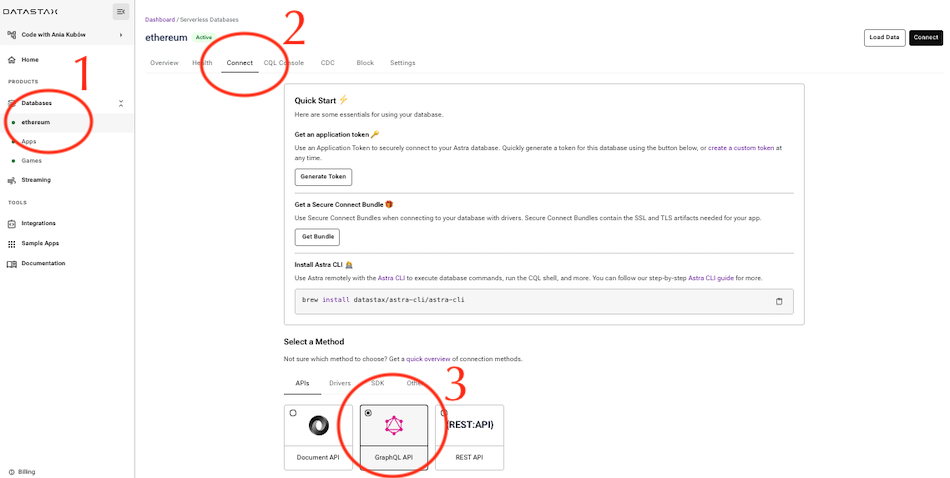The width and height of the screenshot is (950, 478).
Task: Click the Sample Apps grid icon
Action: tap(12, 244)
